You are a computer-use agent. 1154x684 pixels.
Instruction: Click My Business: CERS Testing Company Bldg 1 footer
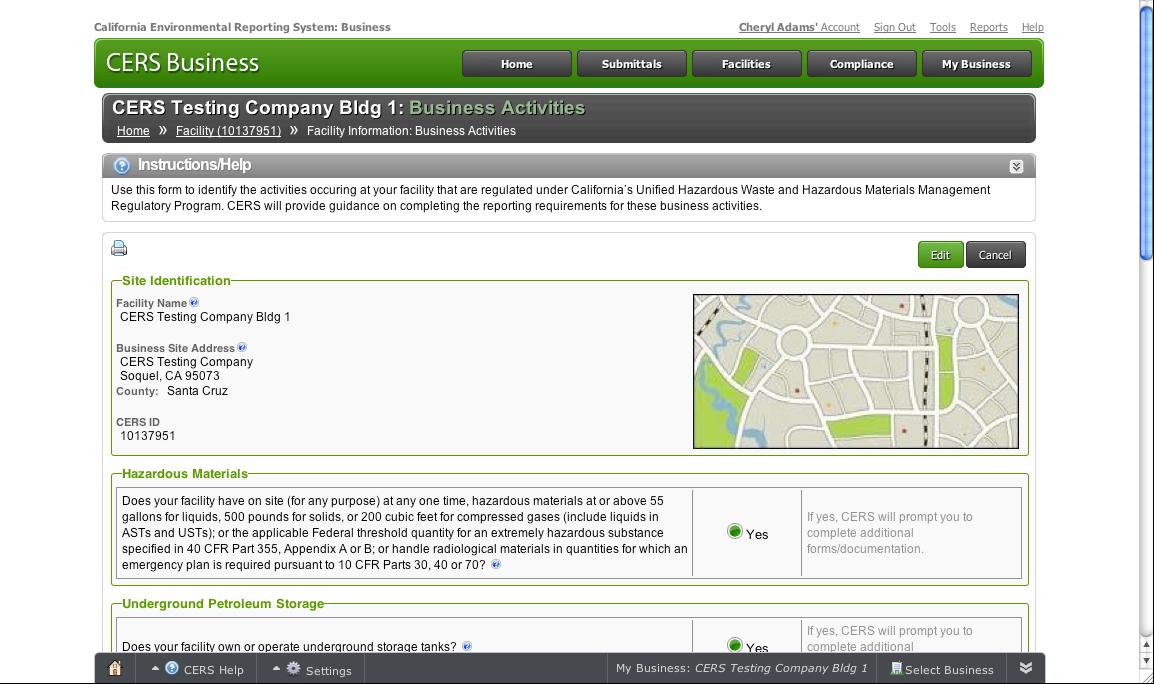(742, 669)
